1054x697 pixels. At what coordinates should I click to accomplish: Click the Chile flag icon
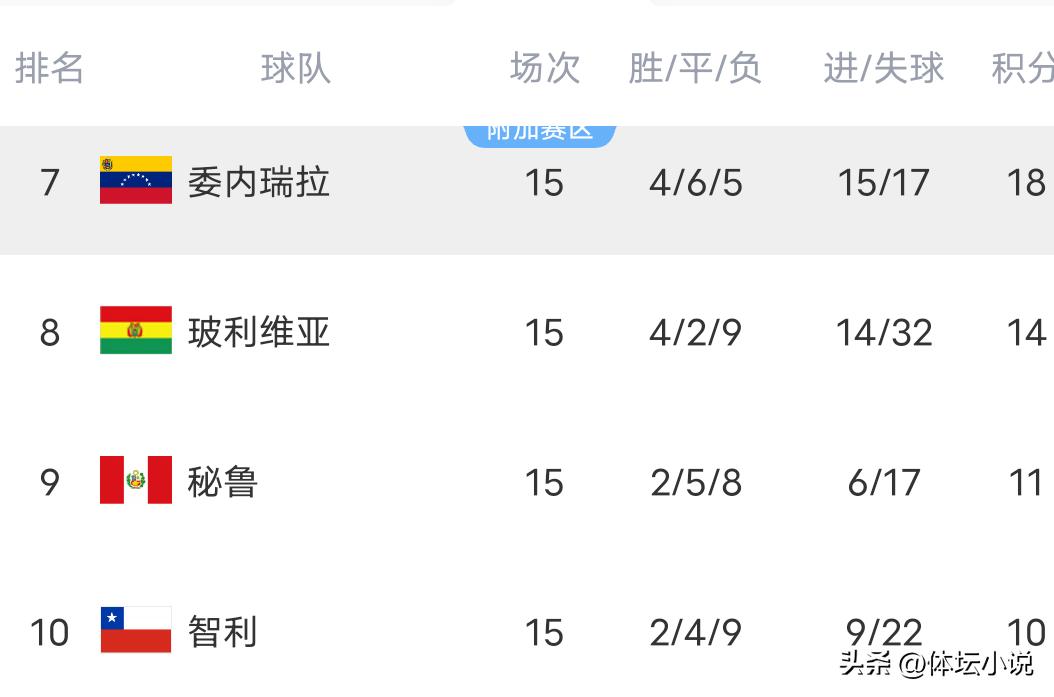point(136,630)
